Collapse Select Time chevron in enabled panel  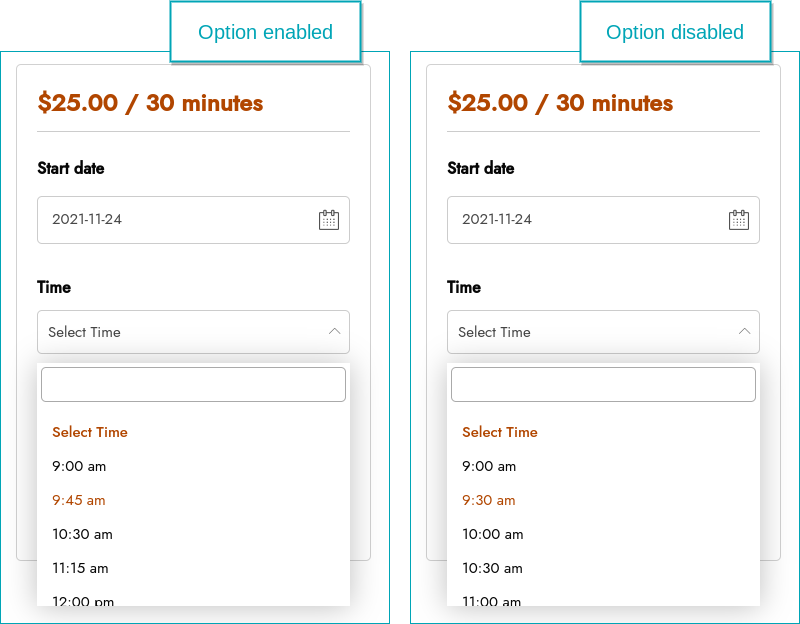335,332
